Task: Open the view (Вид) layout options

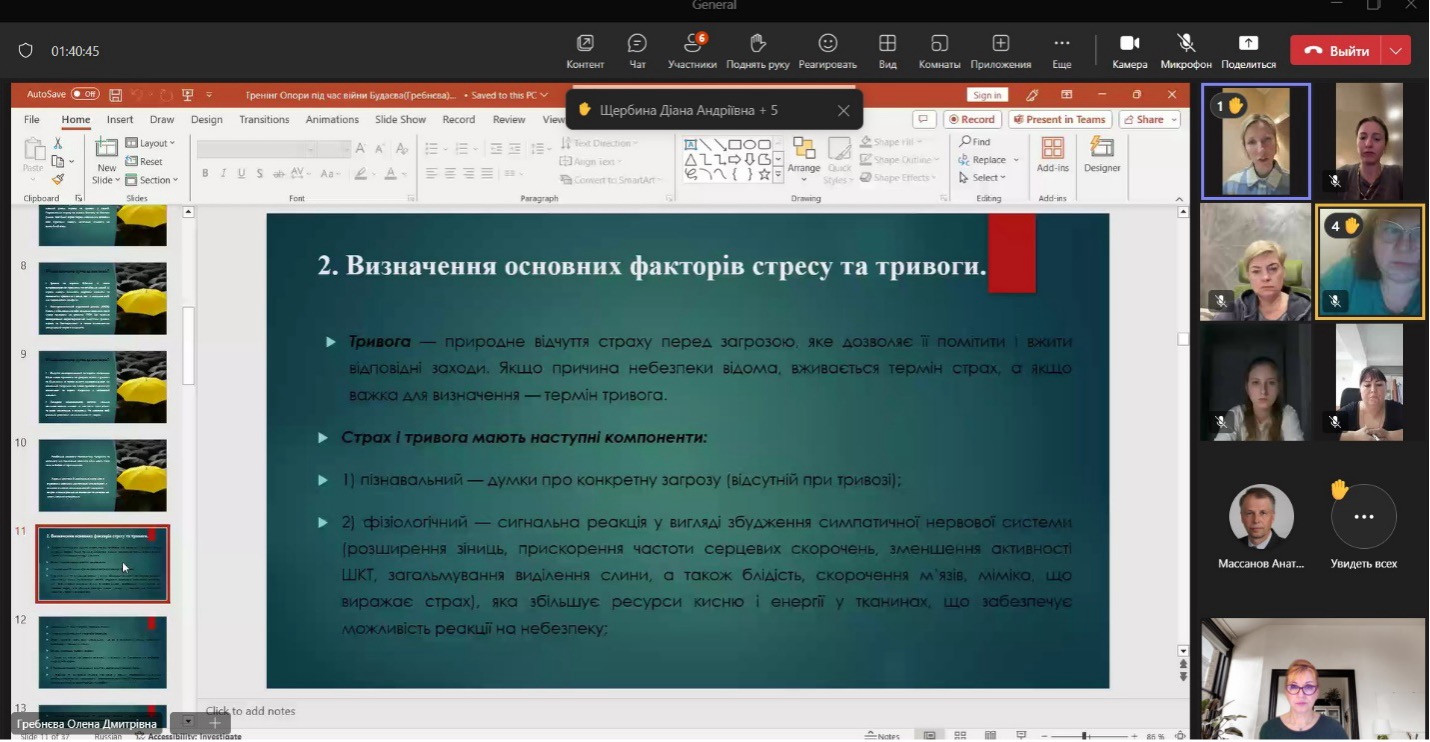Action: pos(887,50)
